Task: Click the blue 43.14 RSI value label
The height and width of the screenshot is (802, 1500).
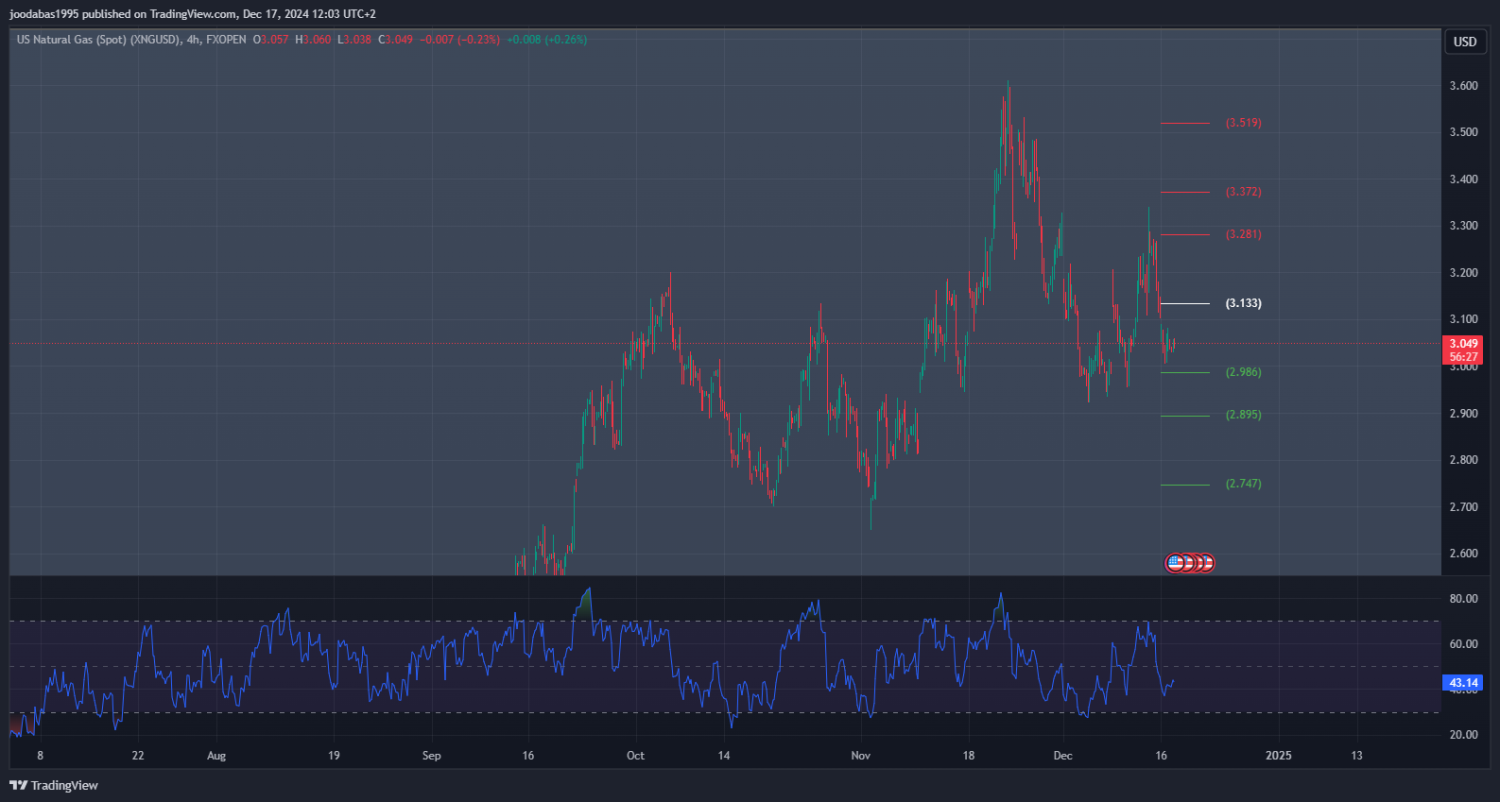Action: point(1462,684)
